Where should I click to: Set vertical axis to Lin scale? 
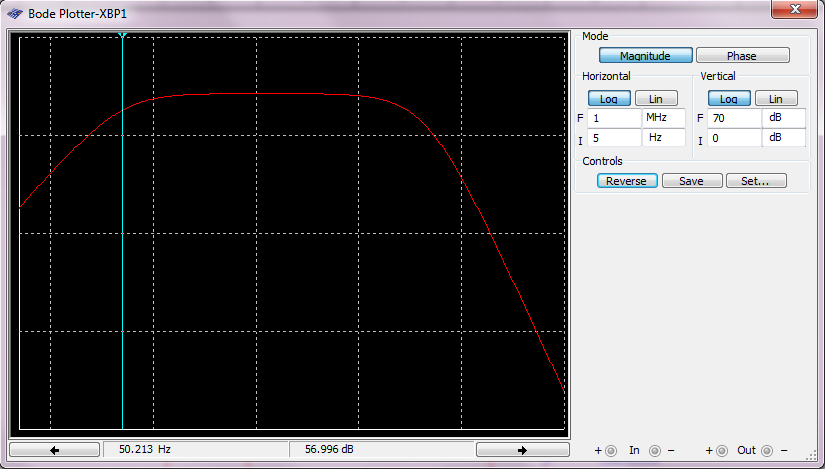(776, 98)
